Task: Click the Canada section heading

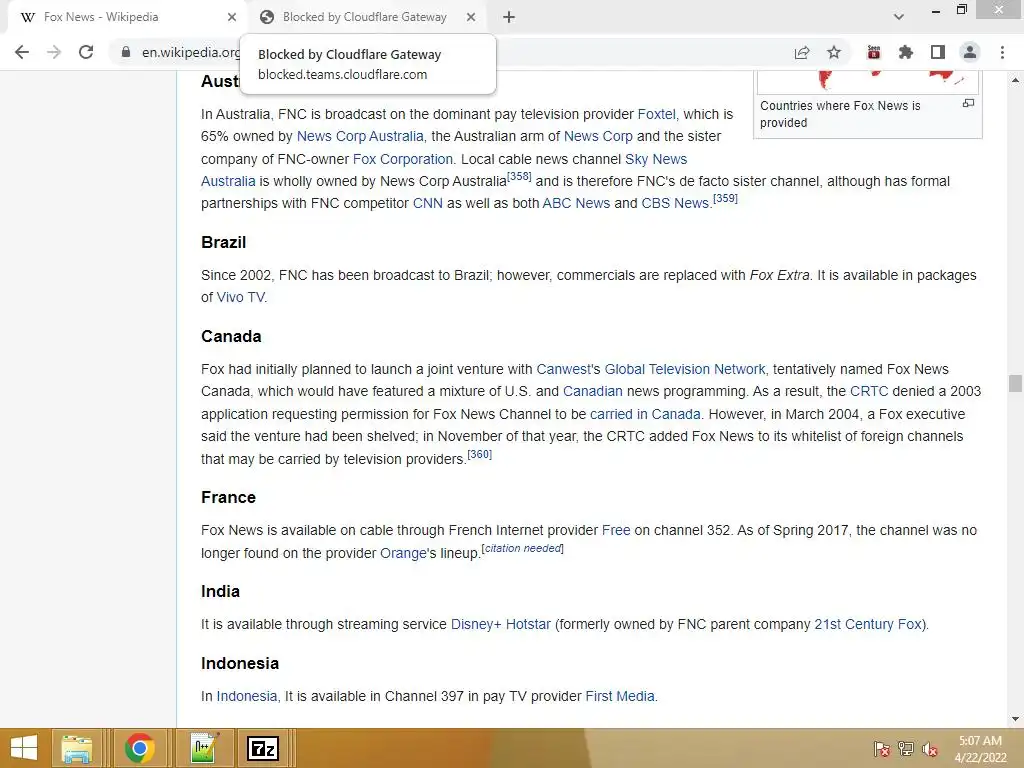Action: pyautogui.click(x=231, y=336)
